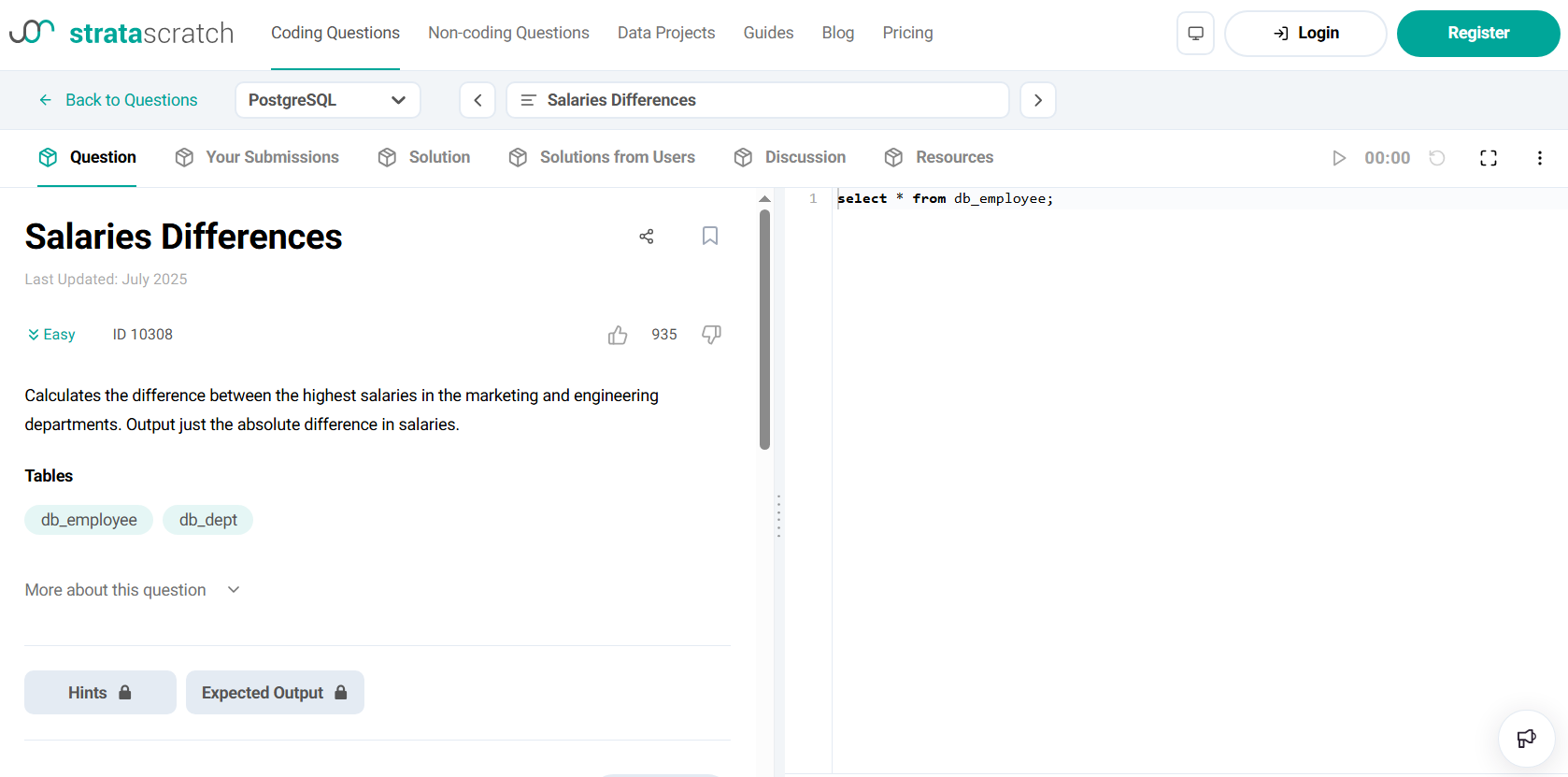The height and width of the screenshot is (777, 1568).
Task: Click the monitor display icon in header
Action: 1195,34
